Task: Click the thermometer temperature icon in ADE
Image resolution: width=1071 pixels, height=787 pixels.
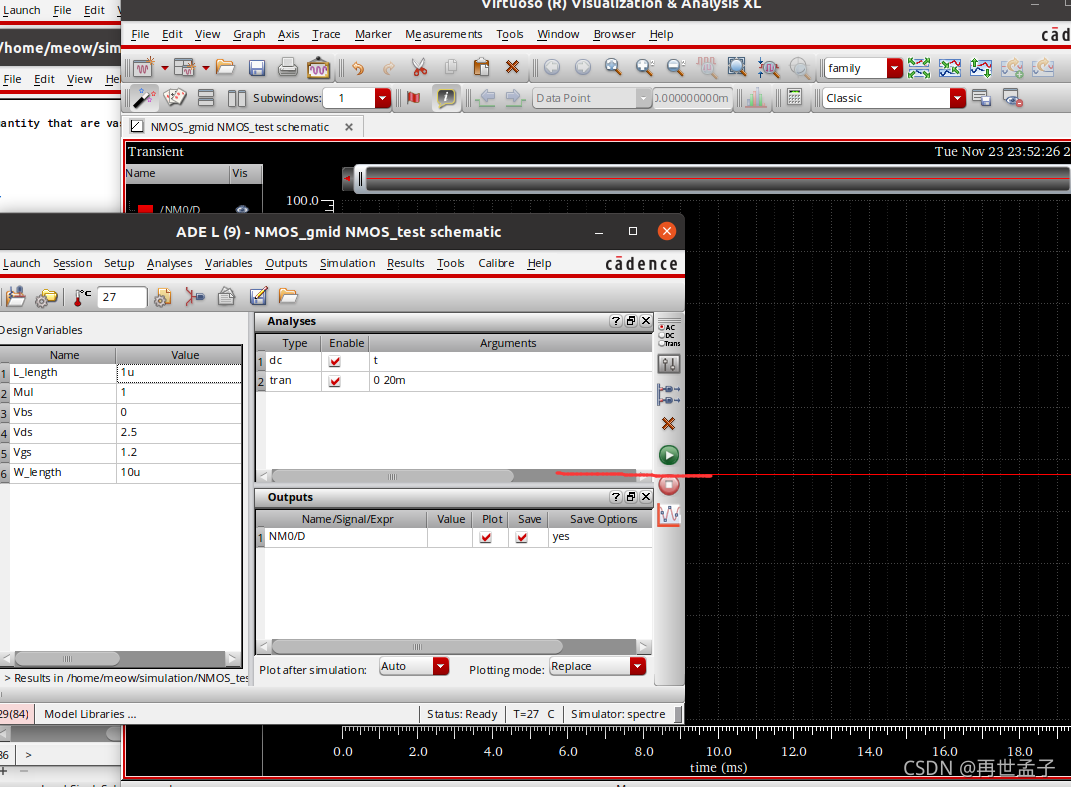Action: coord(82,297)
